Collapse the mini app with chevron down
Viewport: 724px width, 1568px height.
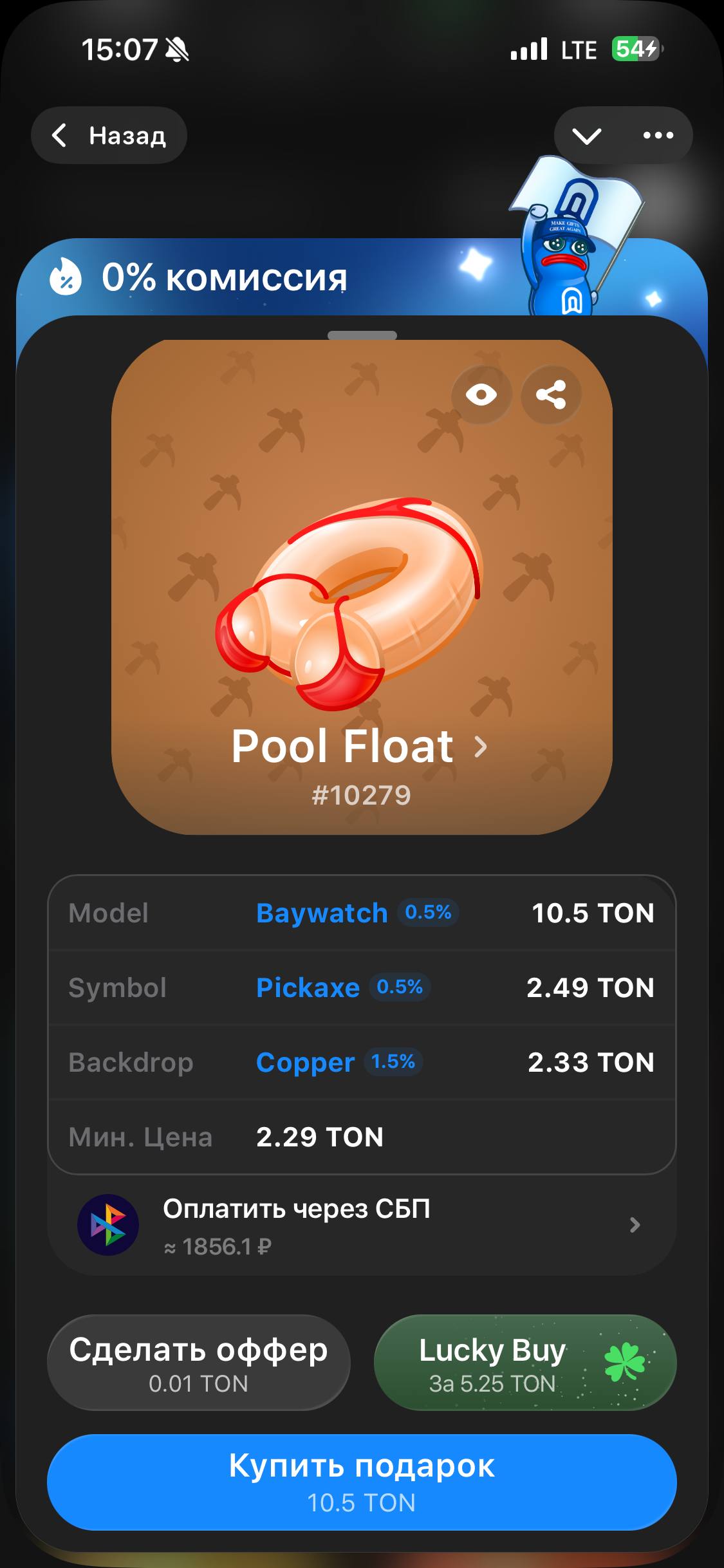pyautogui.click(x=587, y=136)
